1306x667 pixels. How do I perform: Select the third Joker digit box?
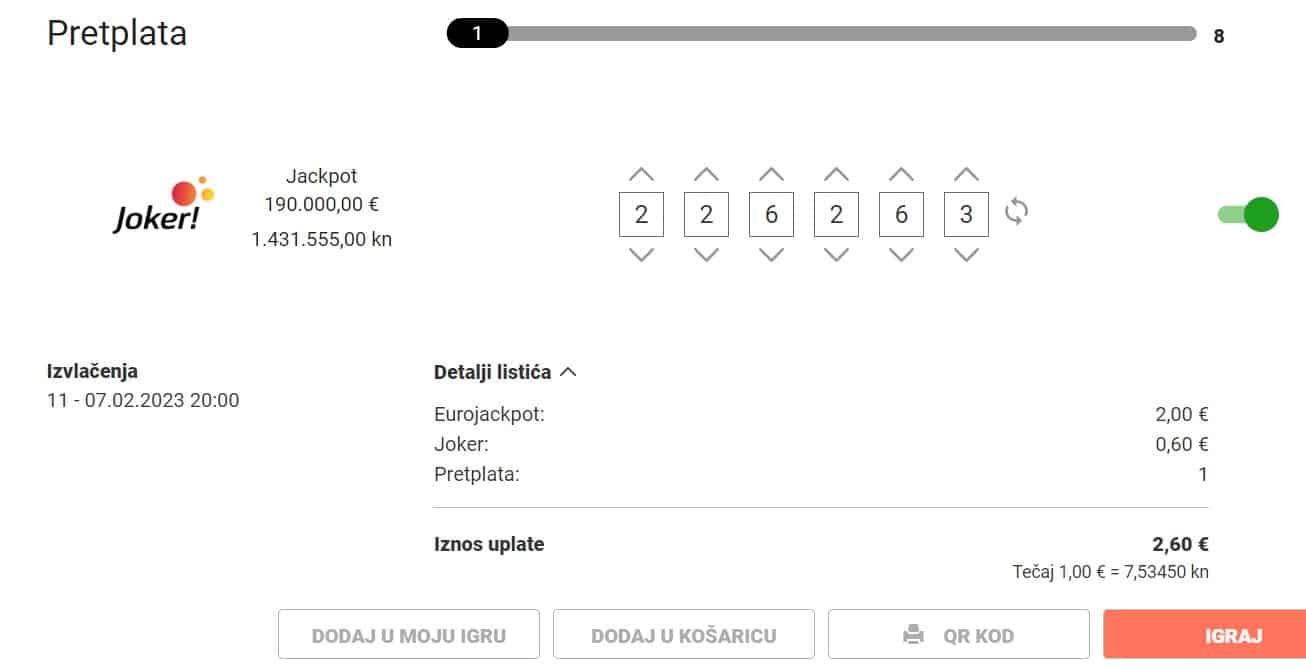point(771,214)
